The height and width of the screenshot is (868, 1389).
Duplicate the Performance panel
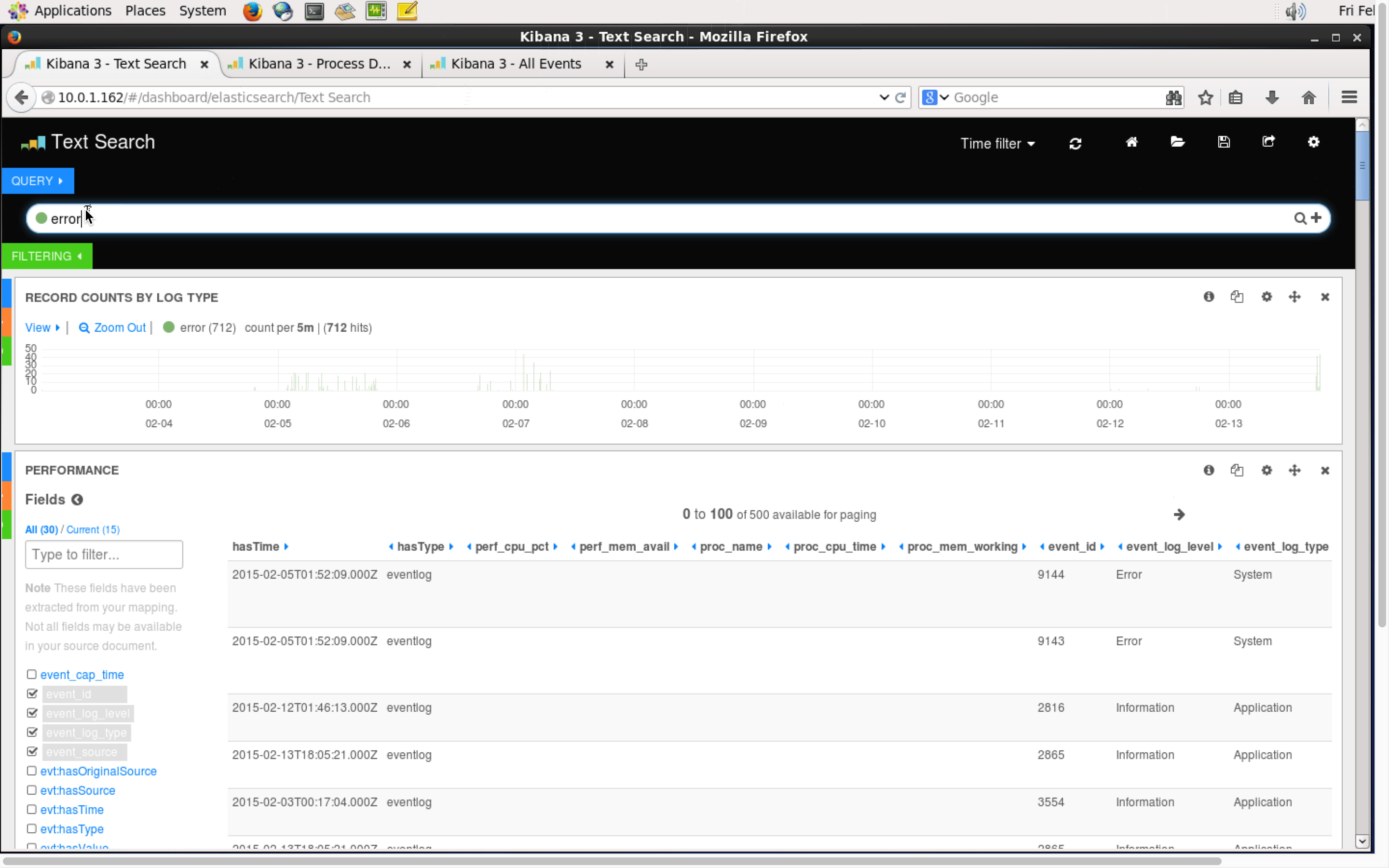(x=1237, y=470)
